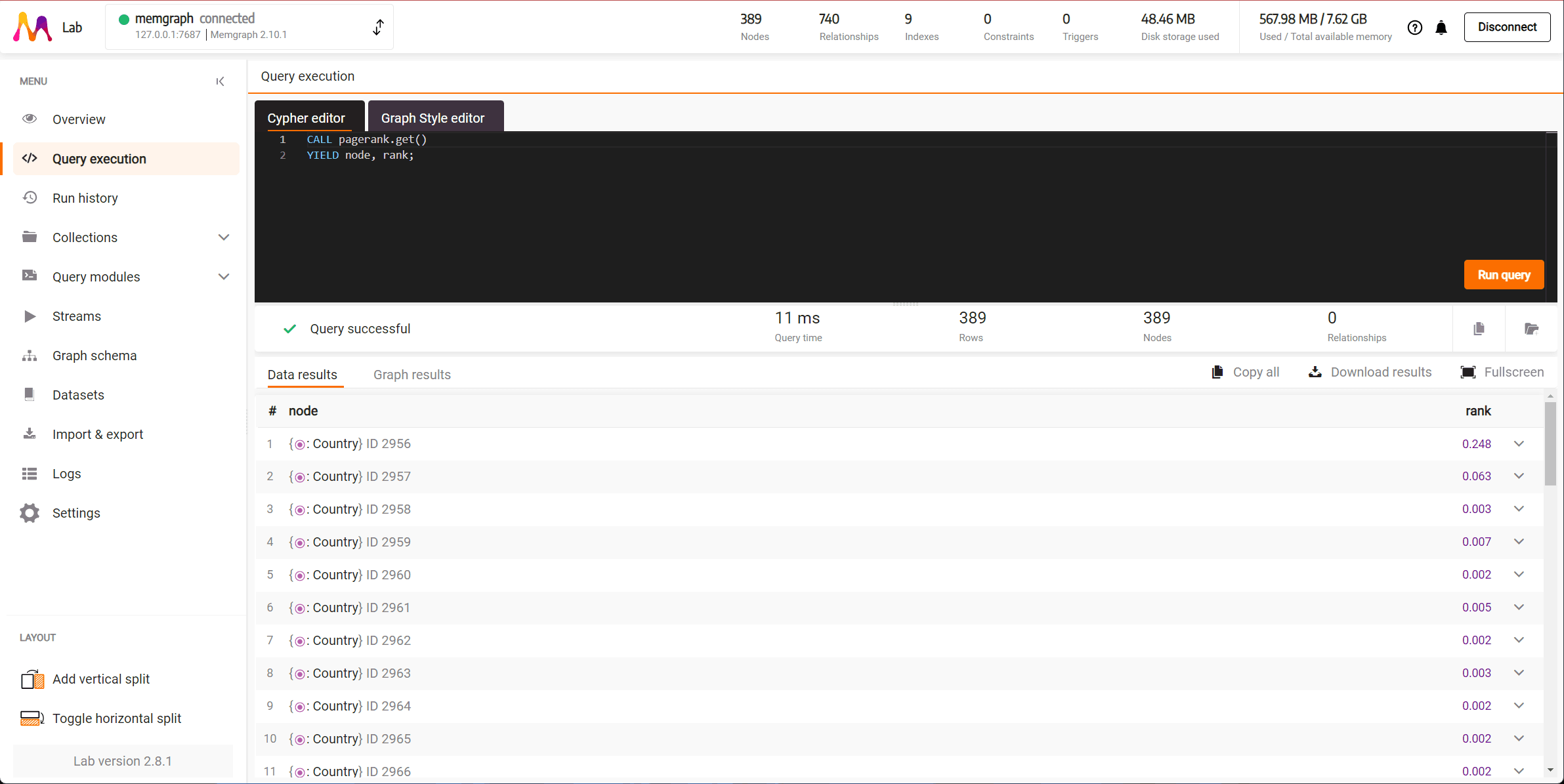Expand row 8 with rank 0.003
Image resolution: width=1564 pixels, height=784 pixels.
click(x=1519, y=672)
